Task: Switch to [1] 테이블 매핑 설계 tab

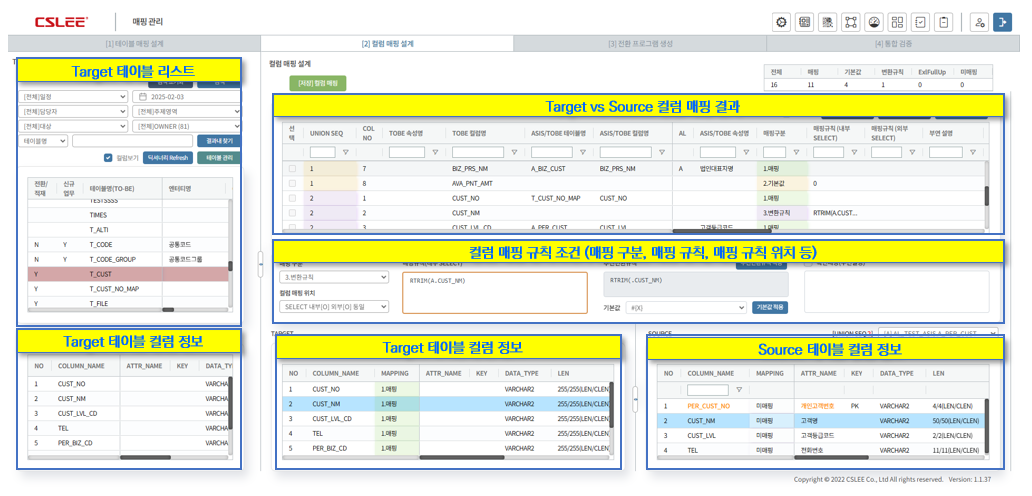Action: pos(134,44)
